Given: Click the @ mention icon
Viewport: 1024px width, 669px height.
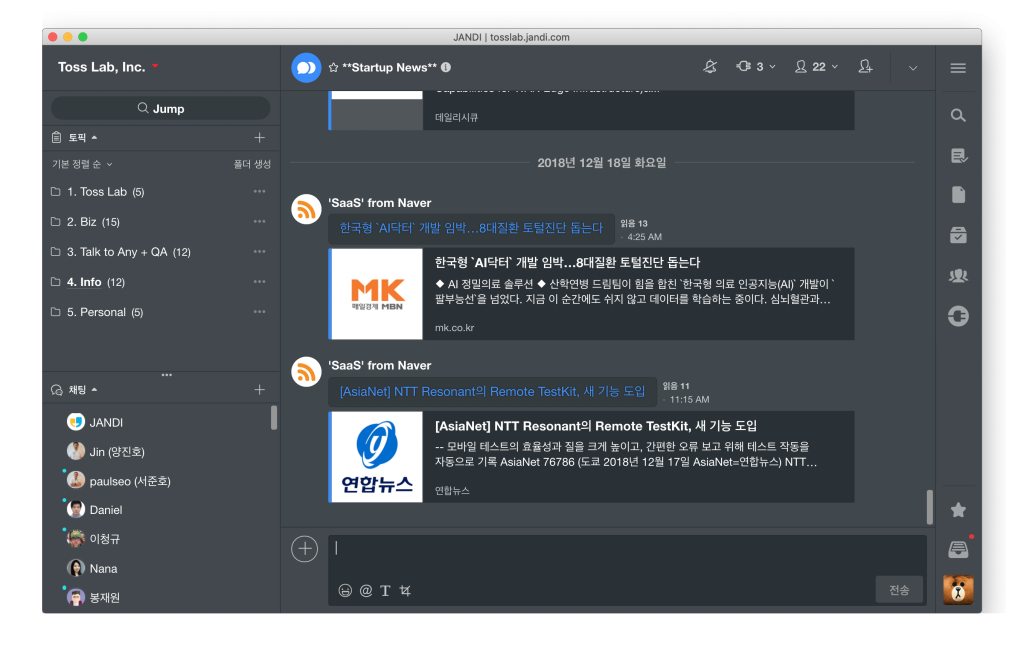Looking at the screenshot, I should click(x=366, y=591).
